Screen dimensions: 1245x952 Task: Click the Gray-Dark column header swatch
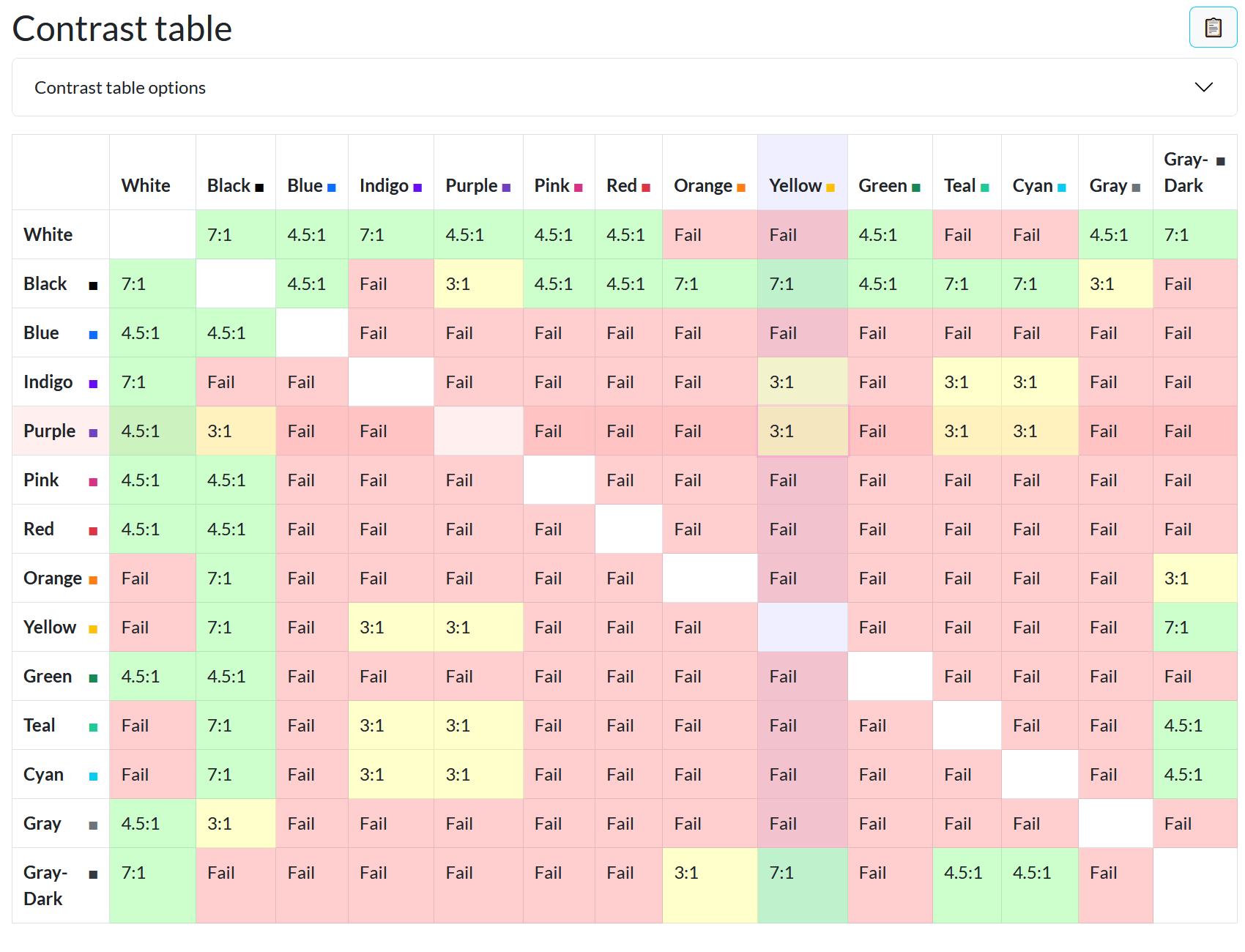pyautogui.click(x=1221, y=161)
